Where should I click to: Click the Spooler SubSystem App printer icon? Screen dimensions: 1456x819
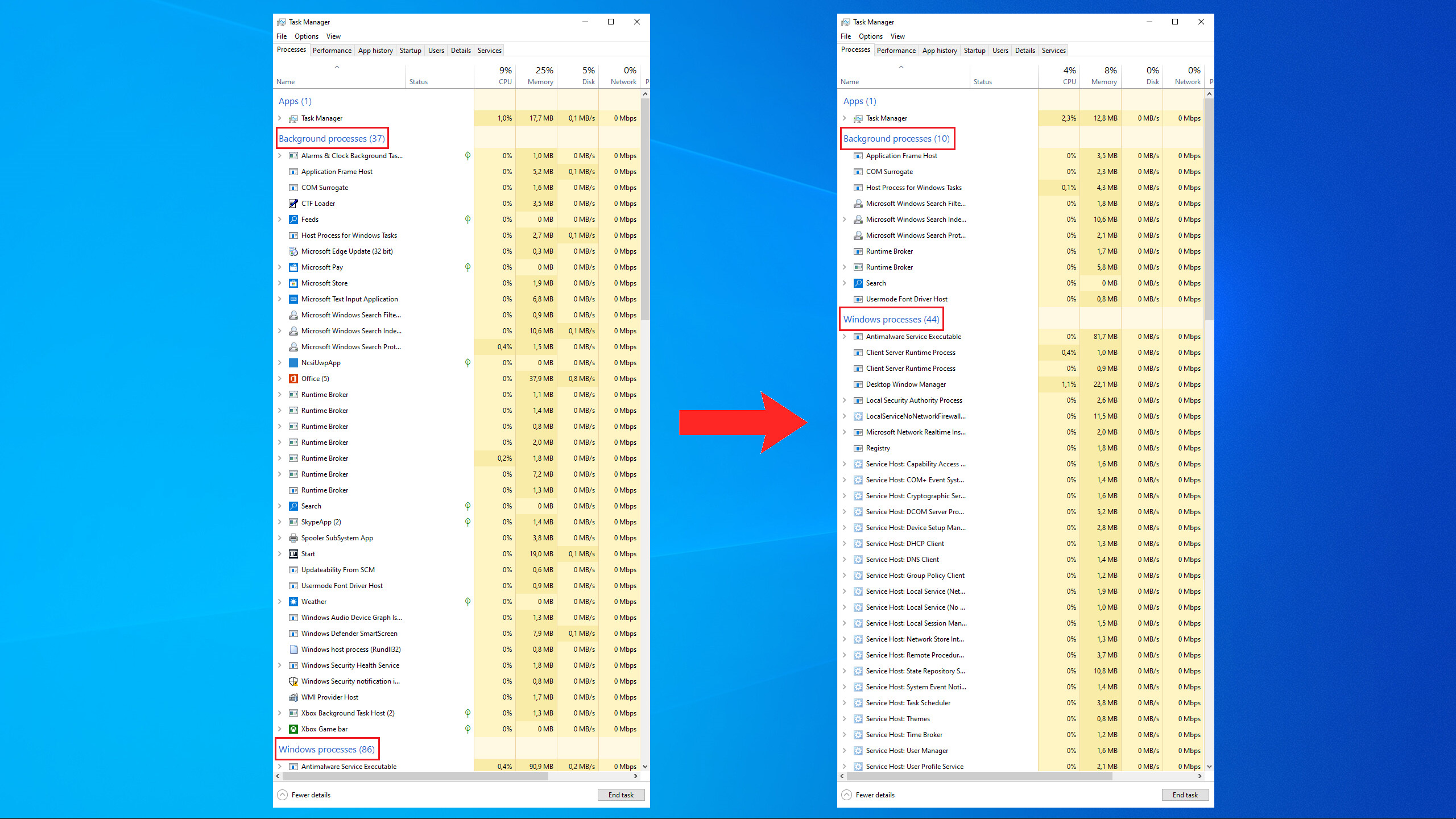pyautogui.click(x=293, y=538)
